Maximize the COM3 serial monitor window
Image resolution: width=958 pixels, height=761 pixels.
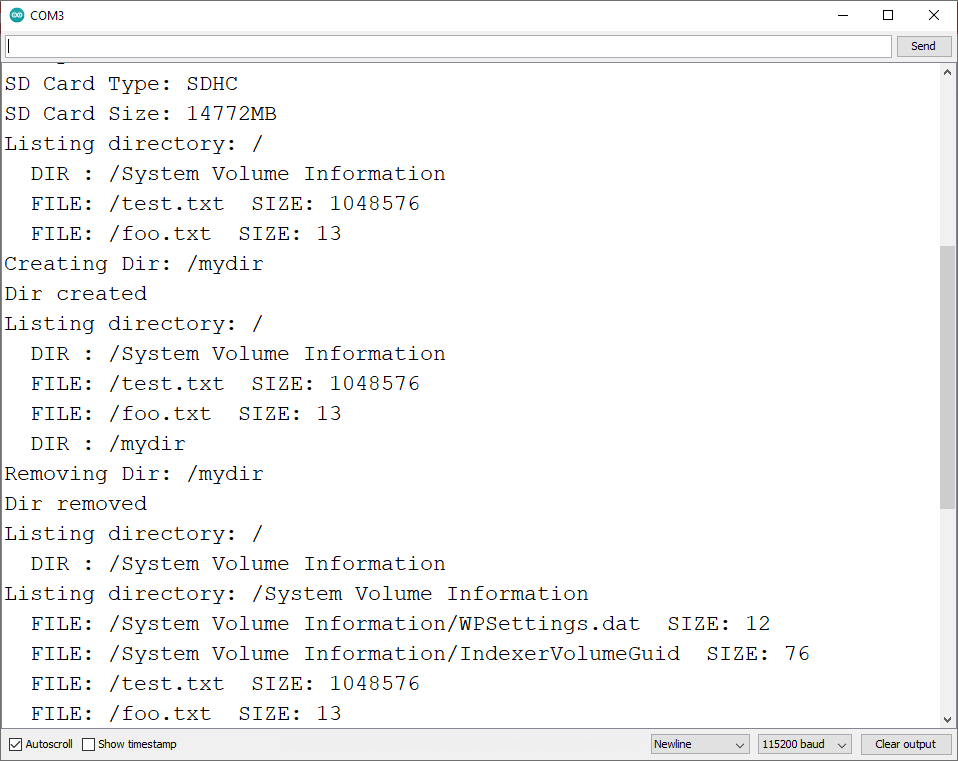point(888,15)
